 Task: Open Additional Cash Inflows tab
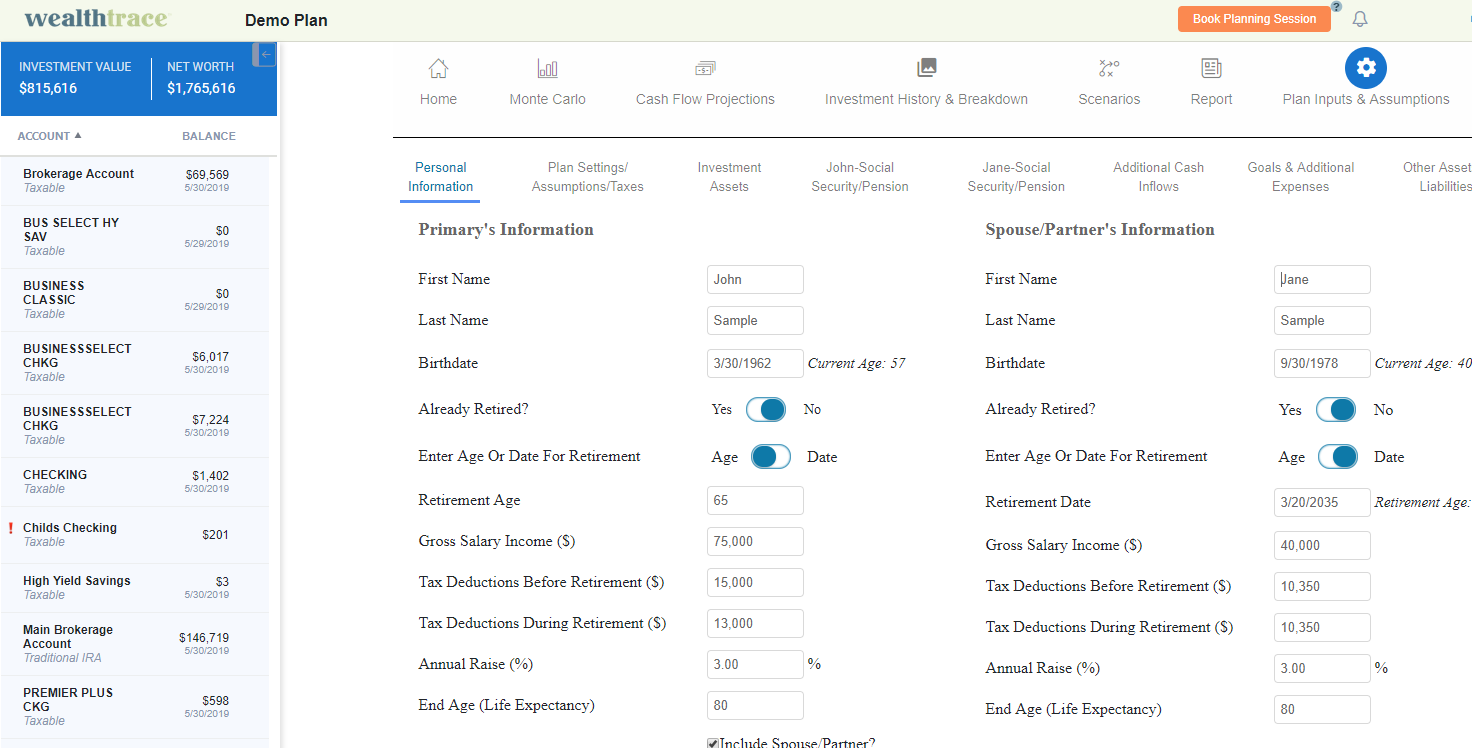tap(1158, 177)
